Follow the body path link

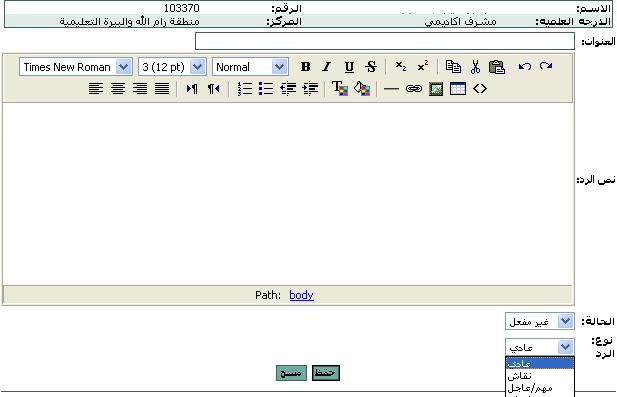[x=301, y=295]
